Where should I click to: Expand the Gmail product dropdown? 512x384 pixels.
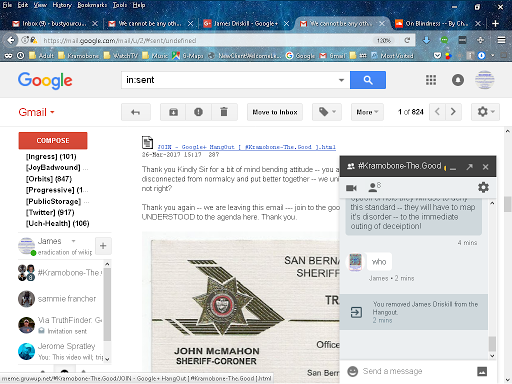coord(36,112)
